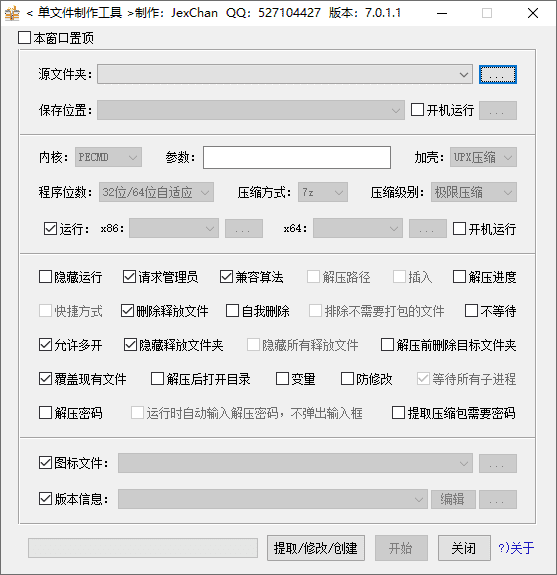Click the app icon in title bar
This screenshot has height=575, width=557.
tap(12, 13)
